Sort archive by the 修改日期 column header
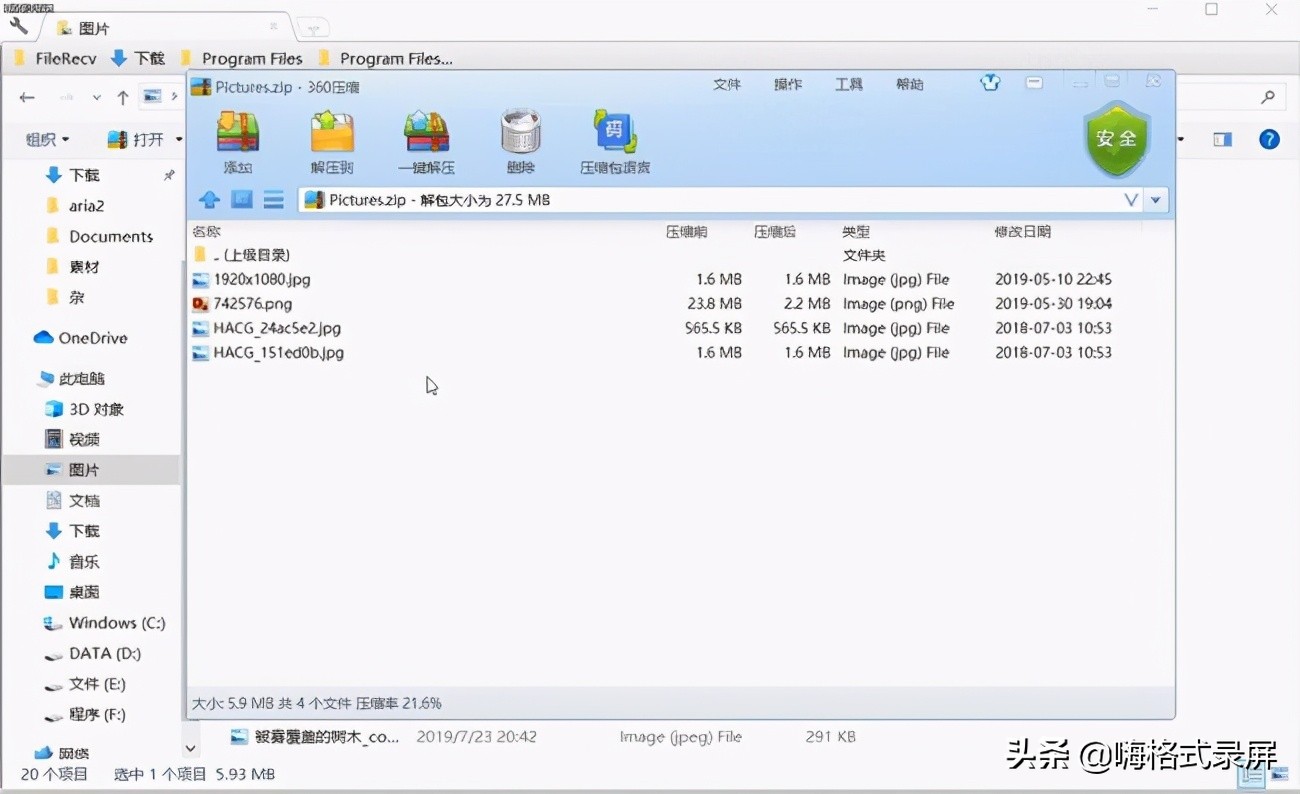 [x=1023, y=232]
